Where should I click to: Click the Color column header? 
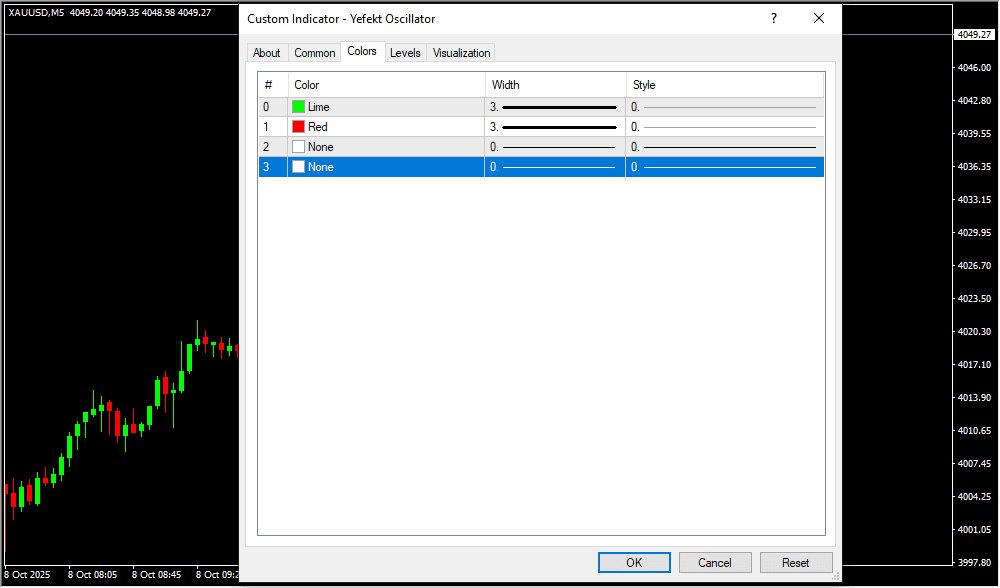click(x=386, y=85)
